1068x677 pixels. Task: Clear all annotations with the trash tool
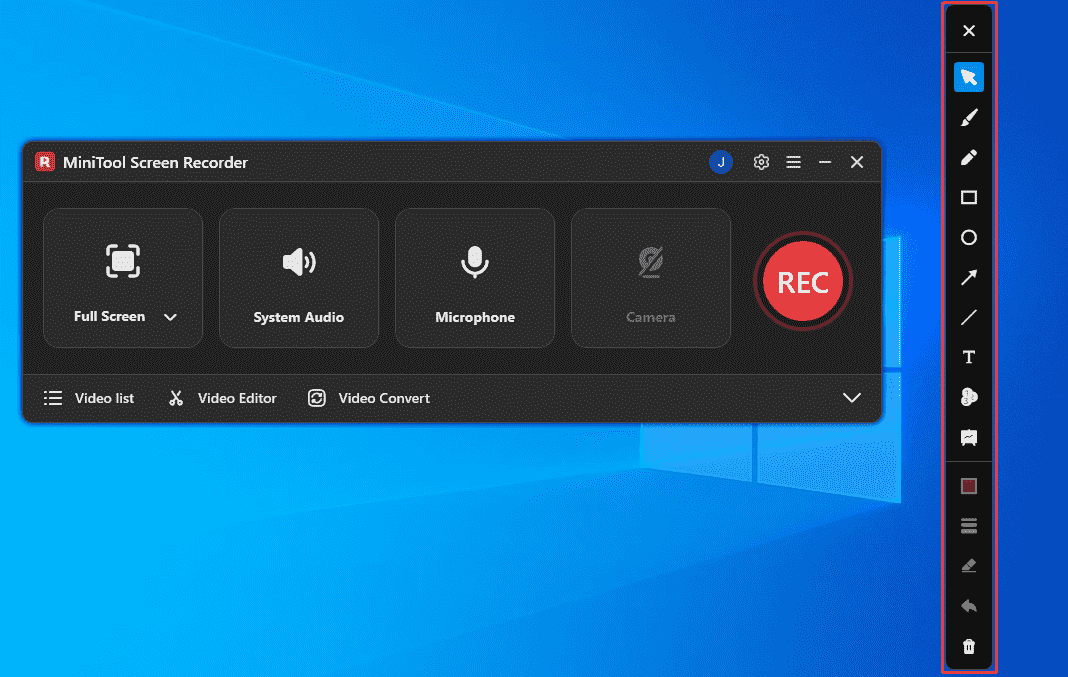[x=968, y=645]
